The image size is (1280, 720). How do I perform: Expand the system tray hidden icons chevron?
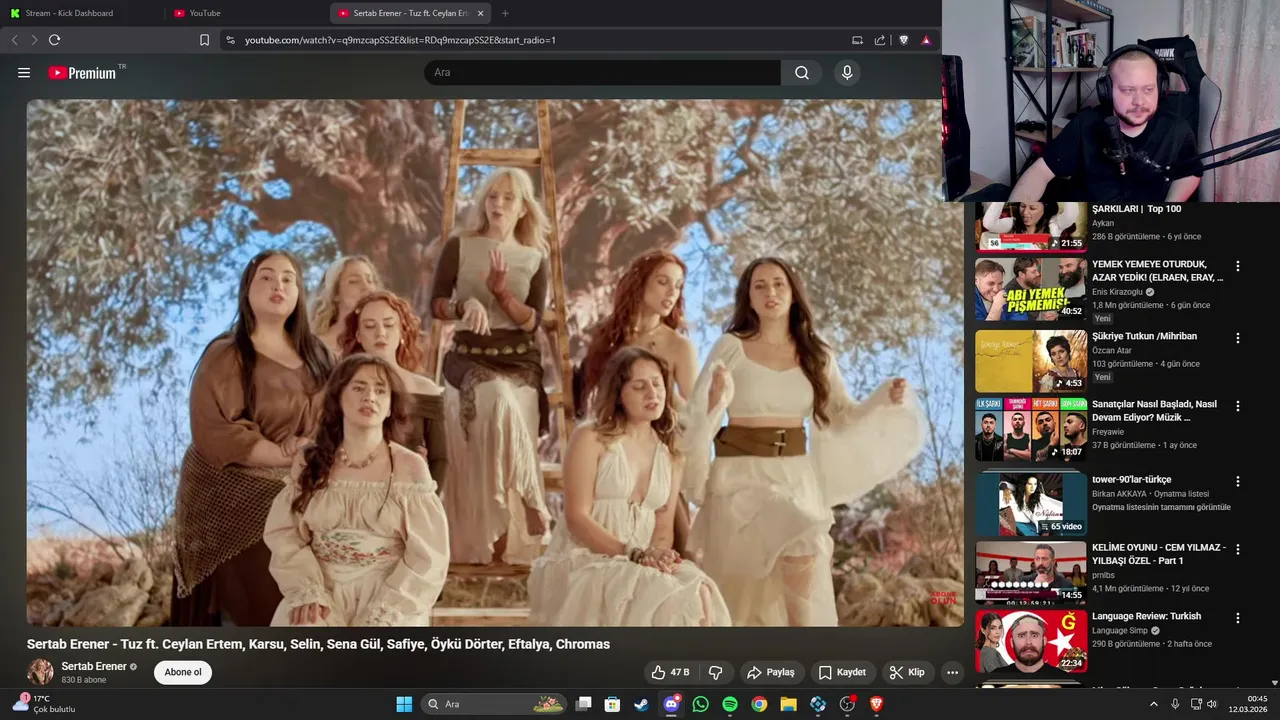coord(1154,704)
